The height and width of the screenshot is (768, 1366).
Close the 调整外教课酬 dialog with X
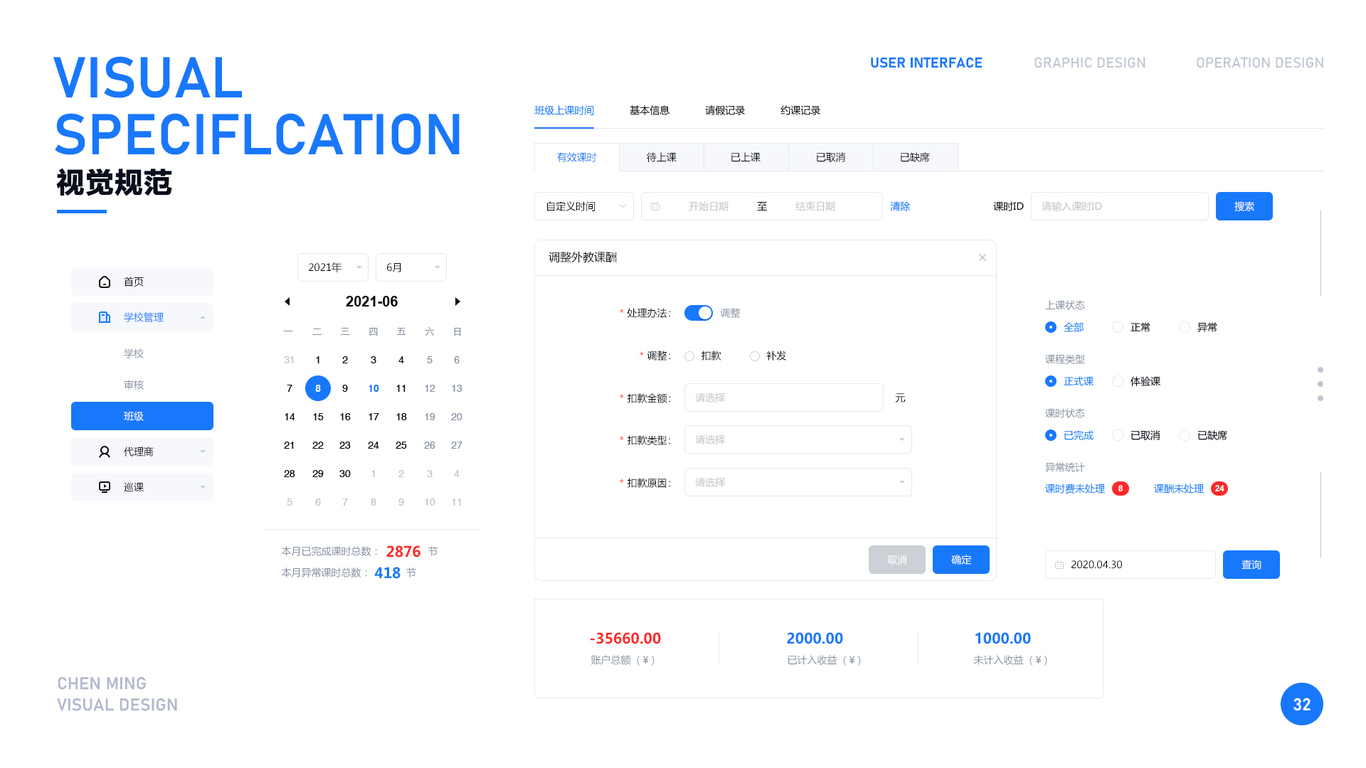pos(982,257)
